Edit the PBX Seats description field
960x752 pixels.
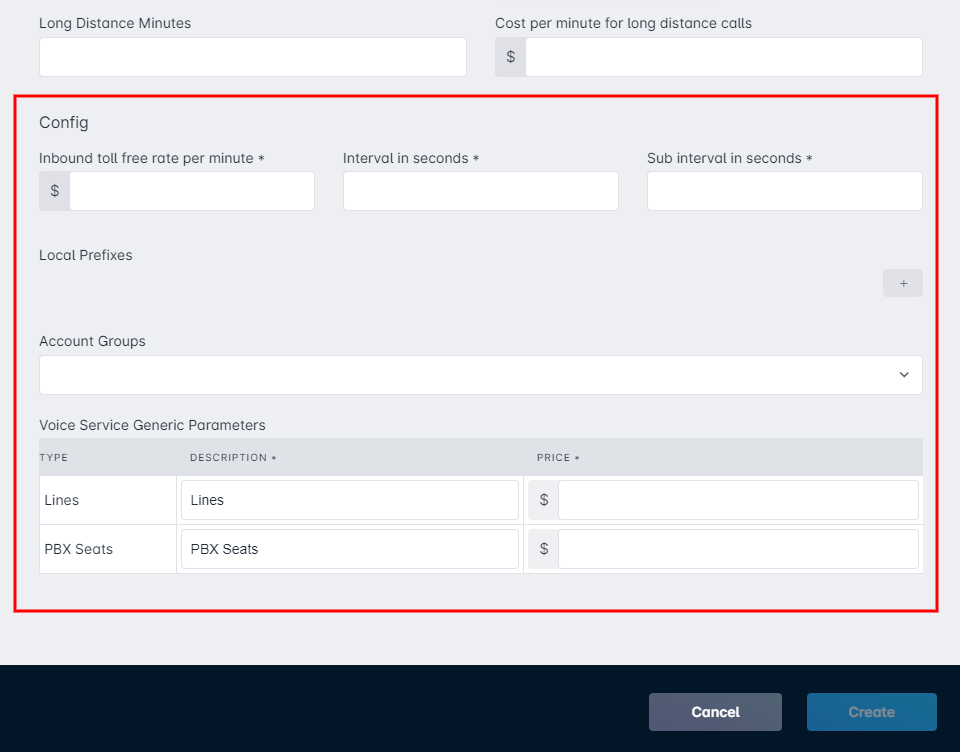click(350, 549)
